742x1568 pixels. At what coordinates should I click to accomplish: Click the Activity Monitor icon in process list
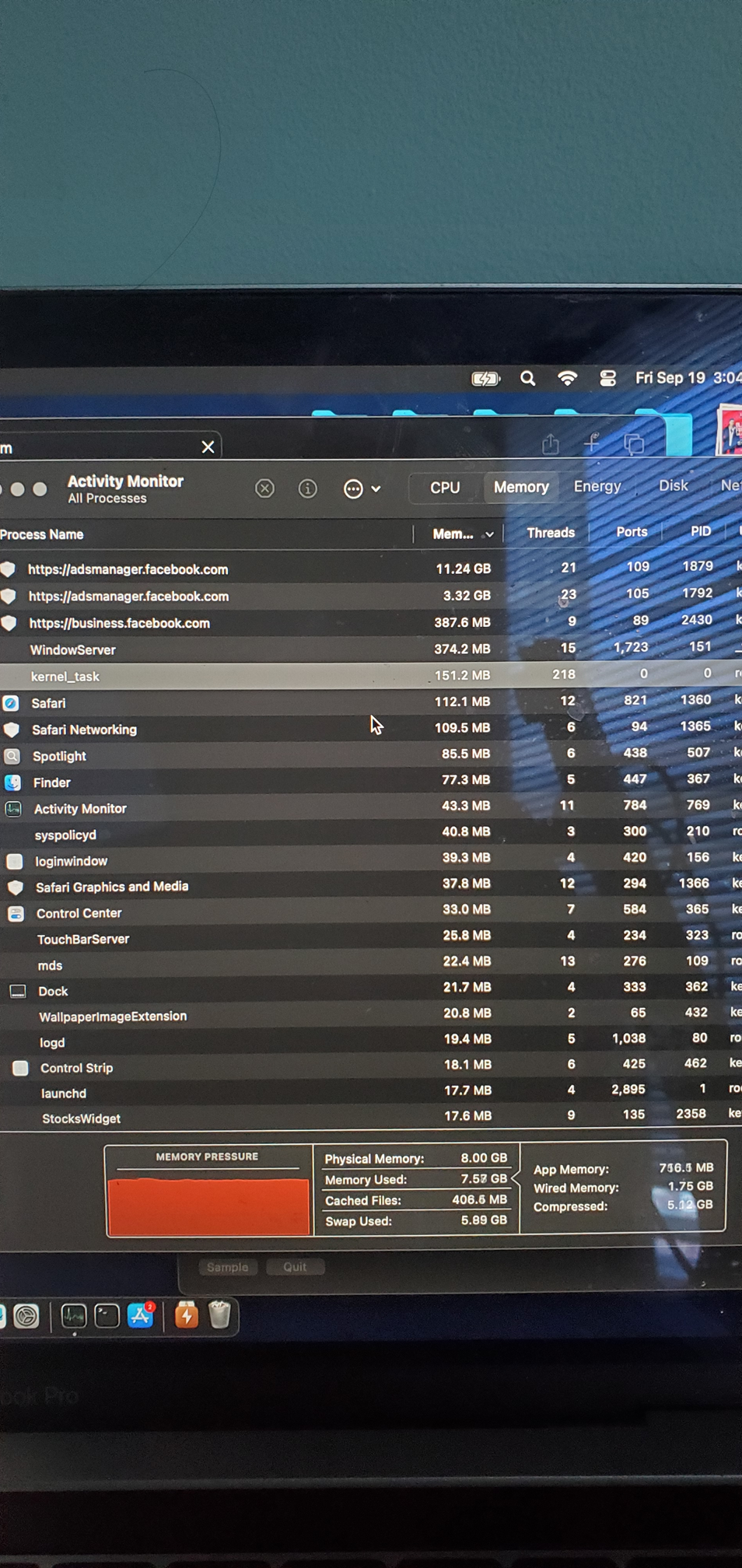pyautogui.click(x=13, y=809)
